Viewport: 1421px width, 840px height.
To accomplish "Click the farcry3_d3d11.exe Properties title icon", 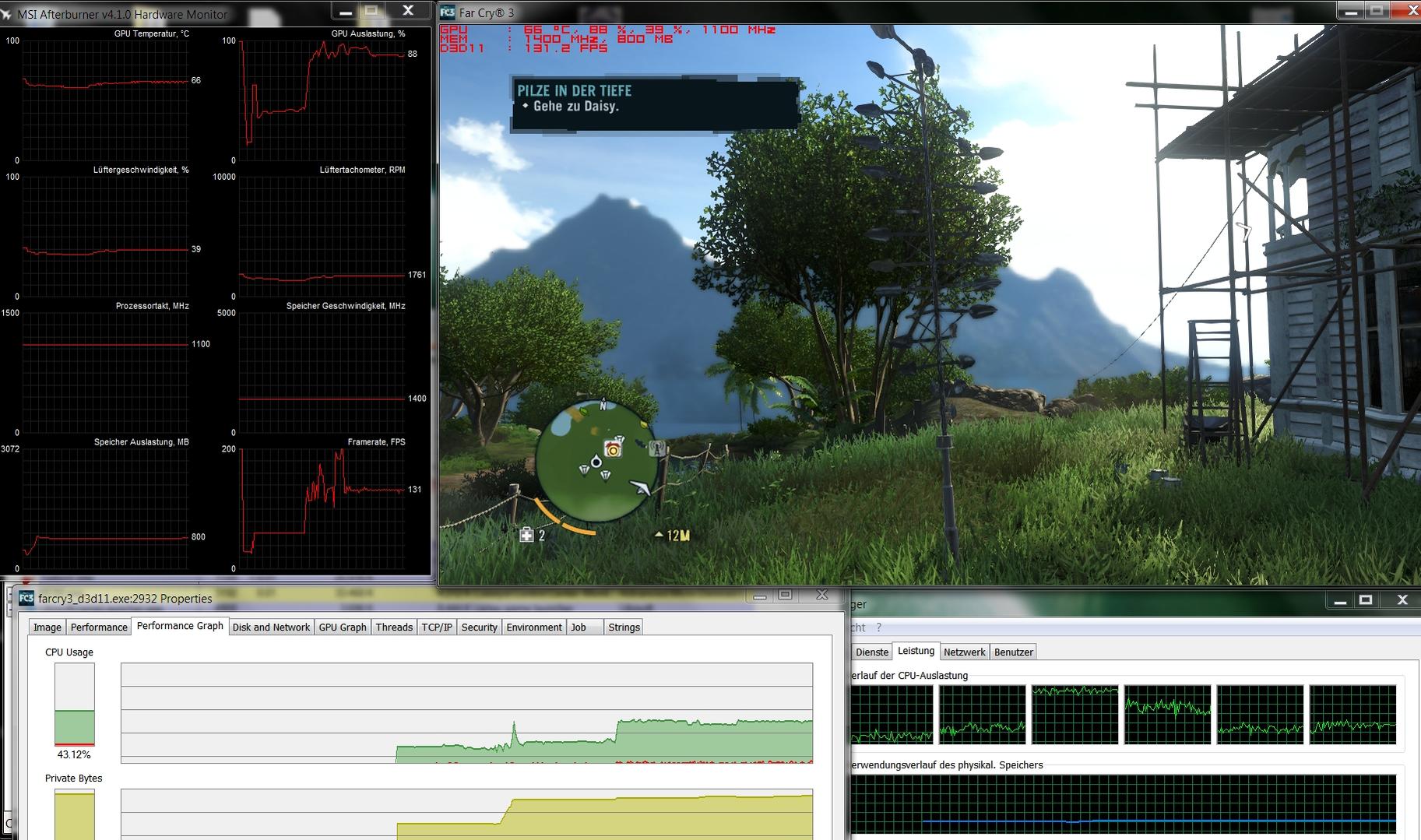I will [26, 598].
